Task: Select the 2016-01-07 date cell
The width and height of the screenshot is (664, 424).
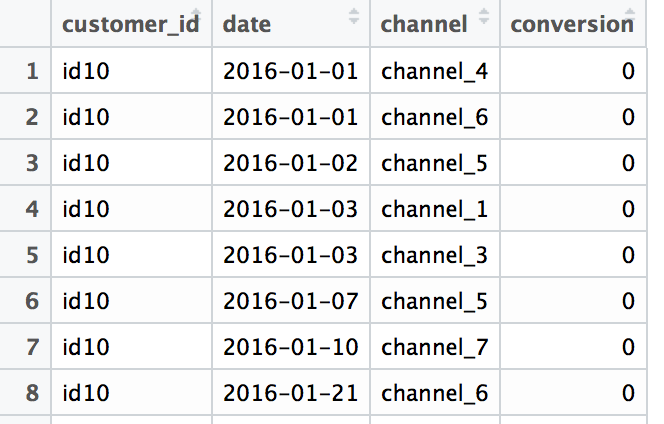Action: [x=290, y=301]
